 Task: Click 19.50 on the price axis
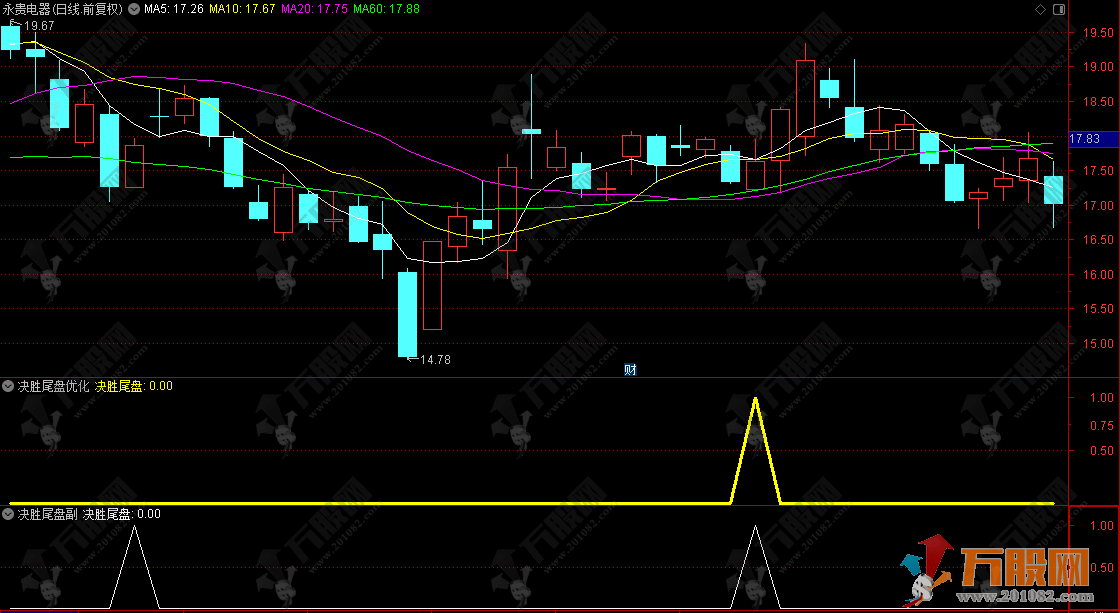pos(1098,33)
